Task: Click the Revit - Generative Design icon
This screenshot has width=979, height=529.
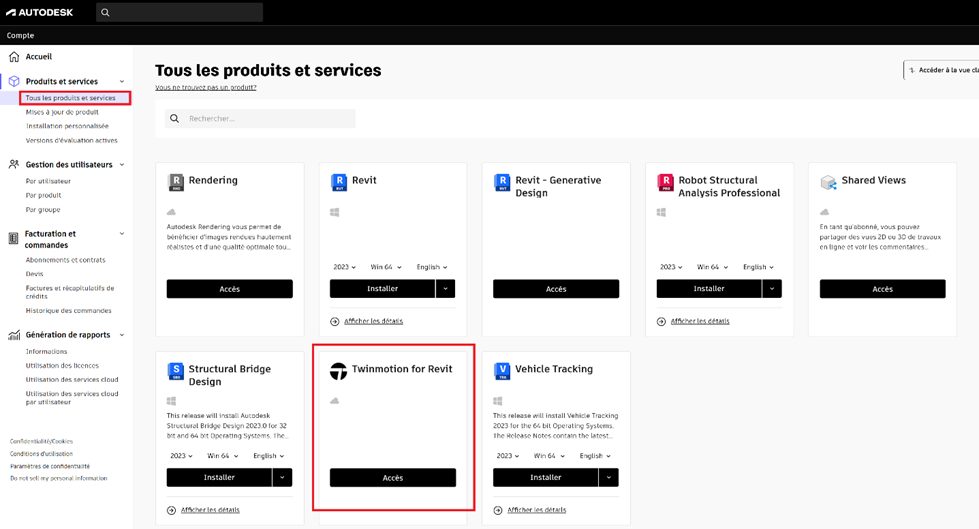Action: 502,182
